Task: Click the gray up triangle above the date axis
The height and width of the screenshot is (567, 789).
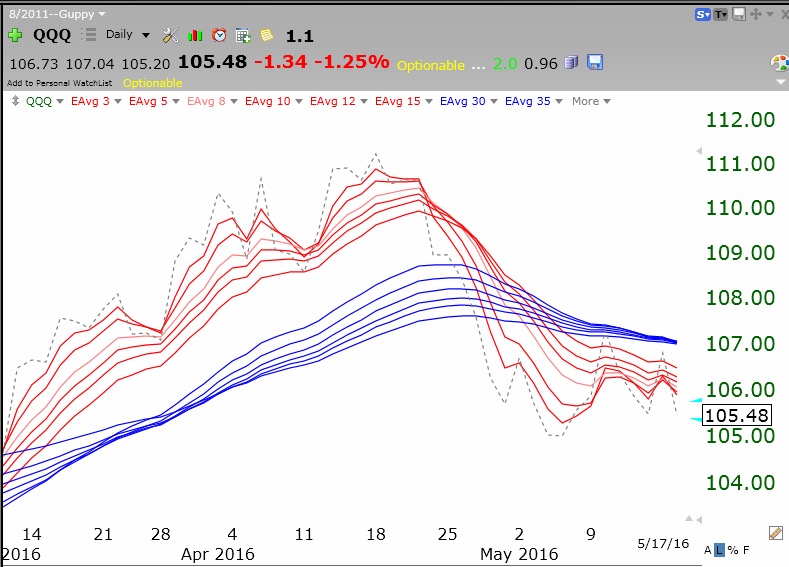Action: pos(689,519)
